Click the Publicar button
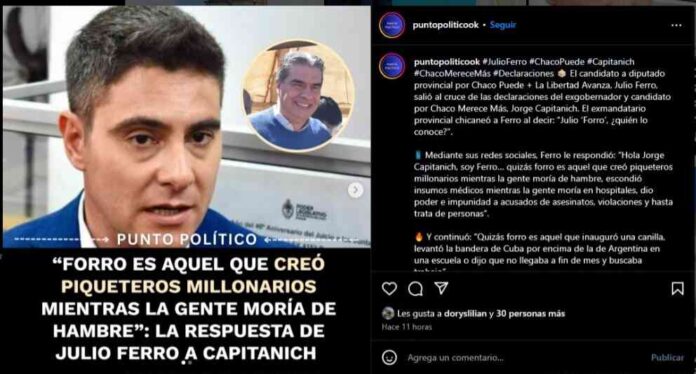 pos(667,357)
